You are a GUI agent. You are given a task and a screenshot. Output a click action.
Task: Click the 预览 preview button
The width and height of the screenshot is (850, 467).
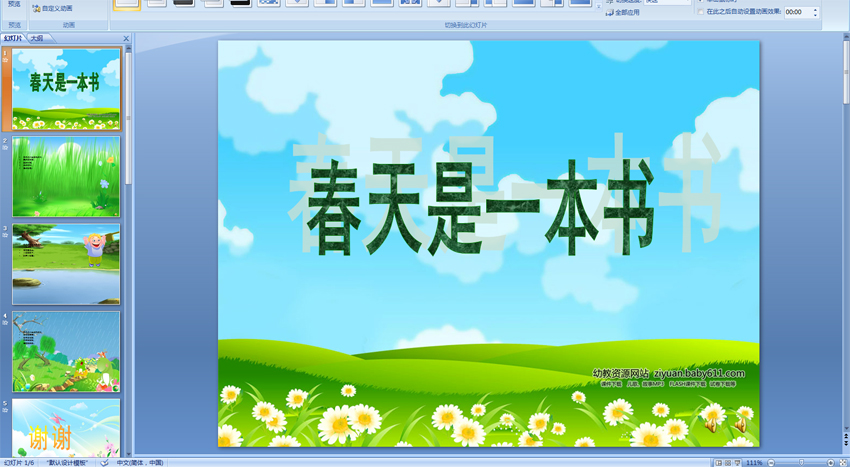click(14, 4)
